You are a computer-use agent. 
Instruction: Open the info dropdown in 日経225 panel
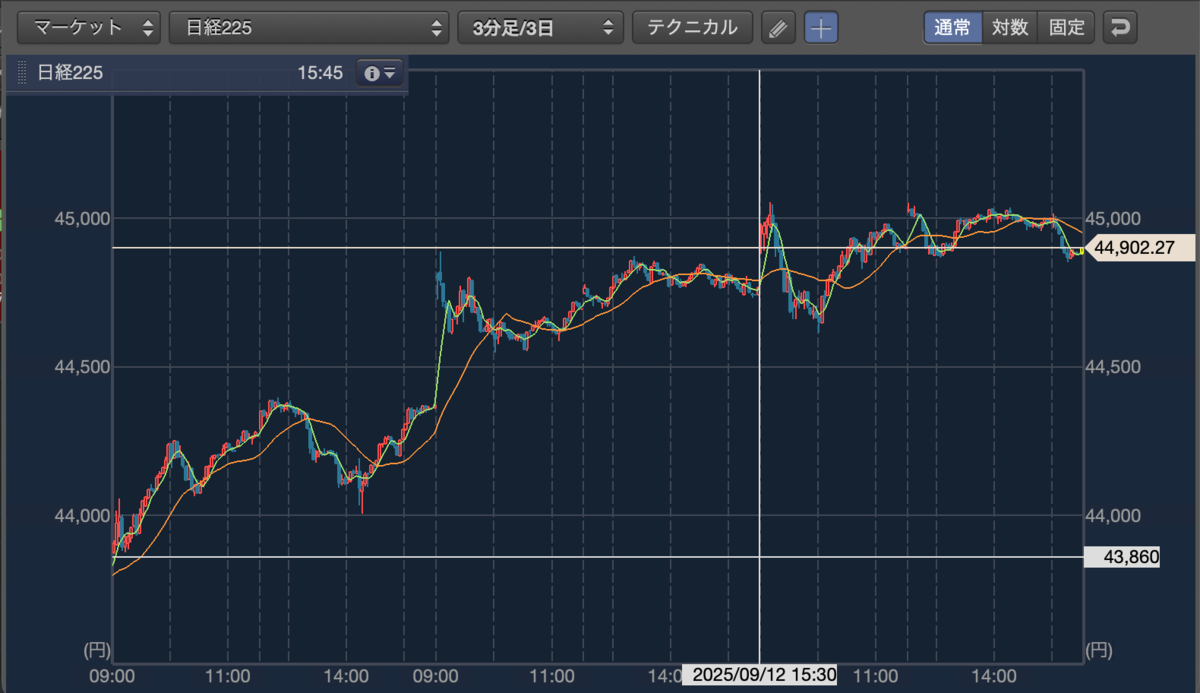[x=381, y=73]
